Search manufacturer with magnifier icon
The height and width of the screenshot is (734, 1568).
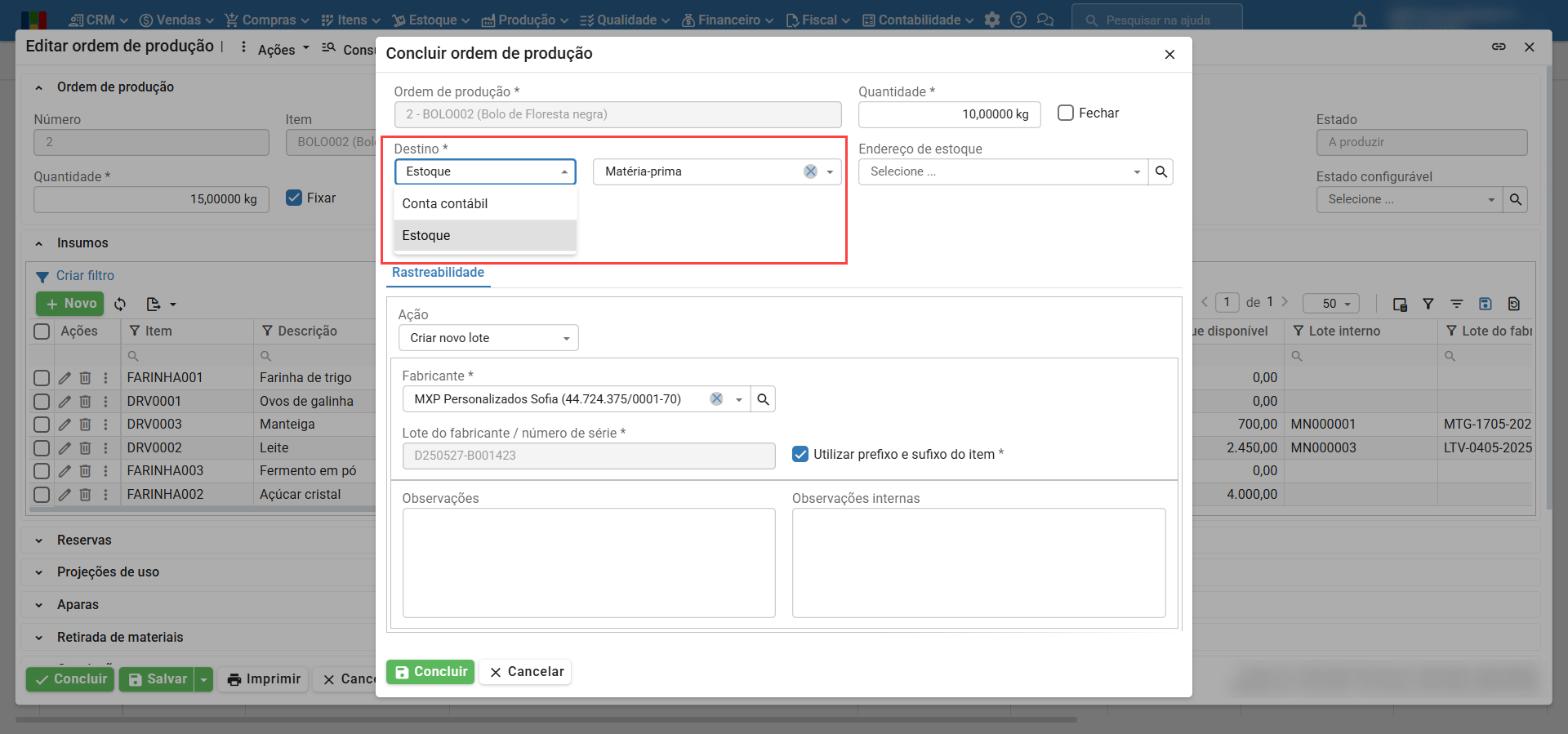point(763,399)
